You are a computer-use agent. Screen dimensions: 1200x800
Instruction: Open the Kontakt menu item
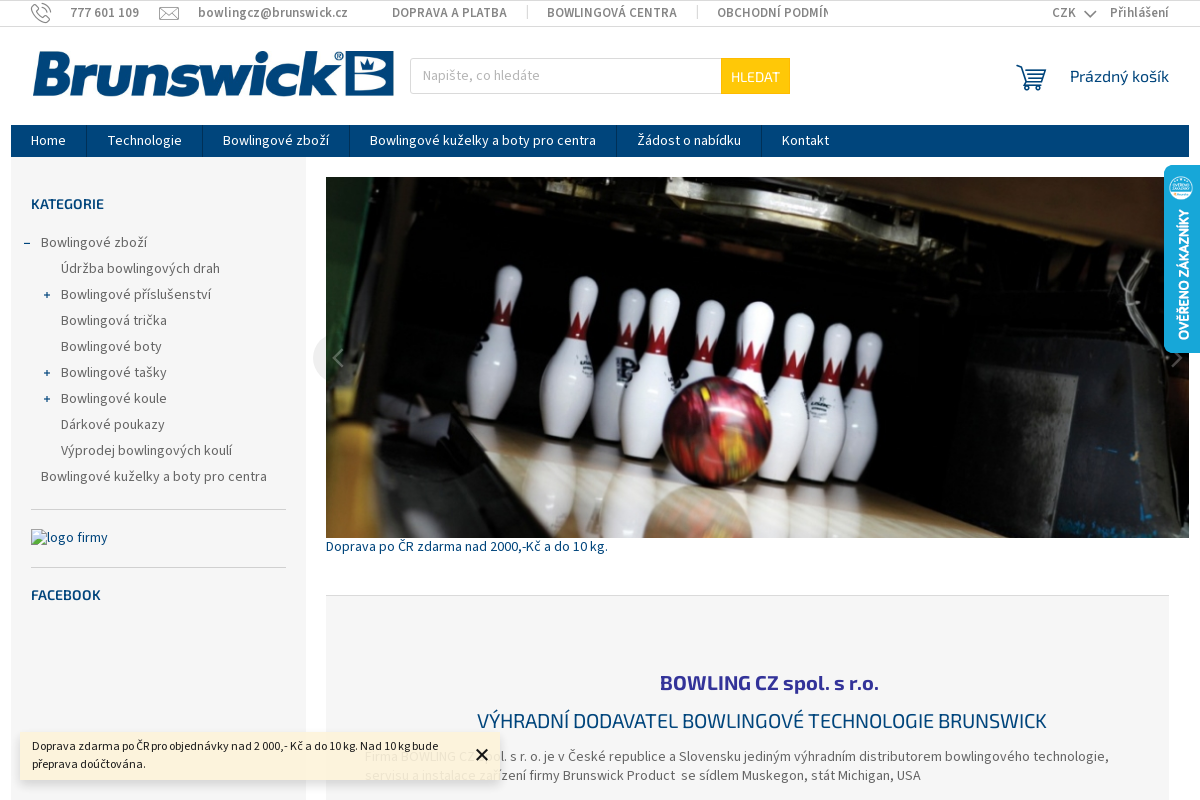click(805, 140)
